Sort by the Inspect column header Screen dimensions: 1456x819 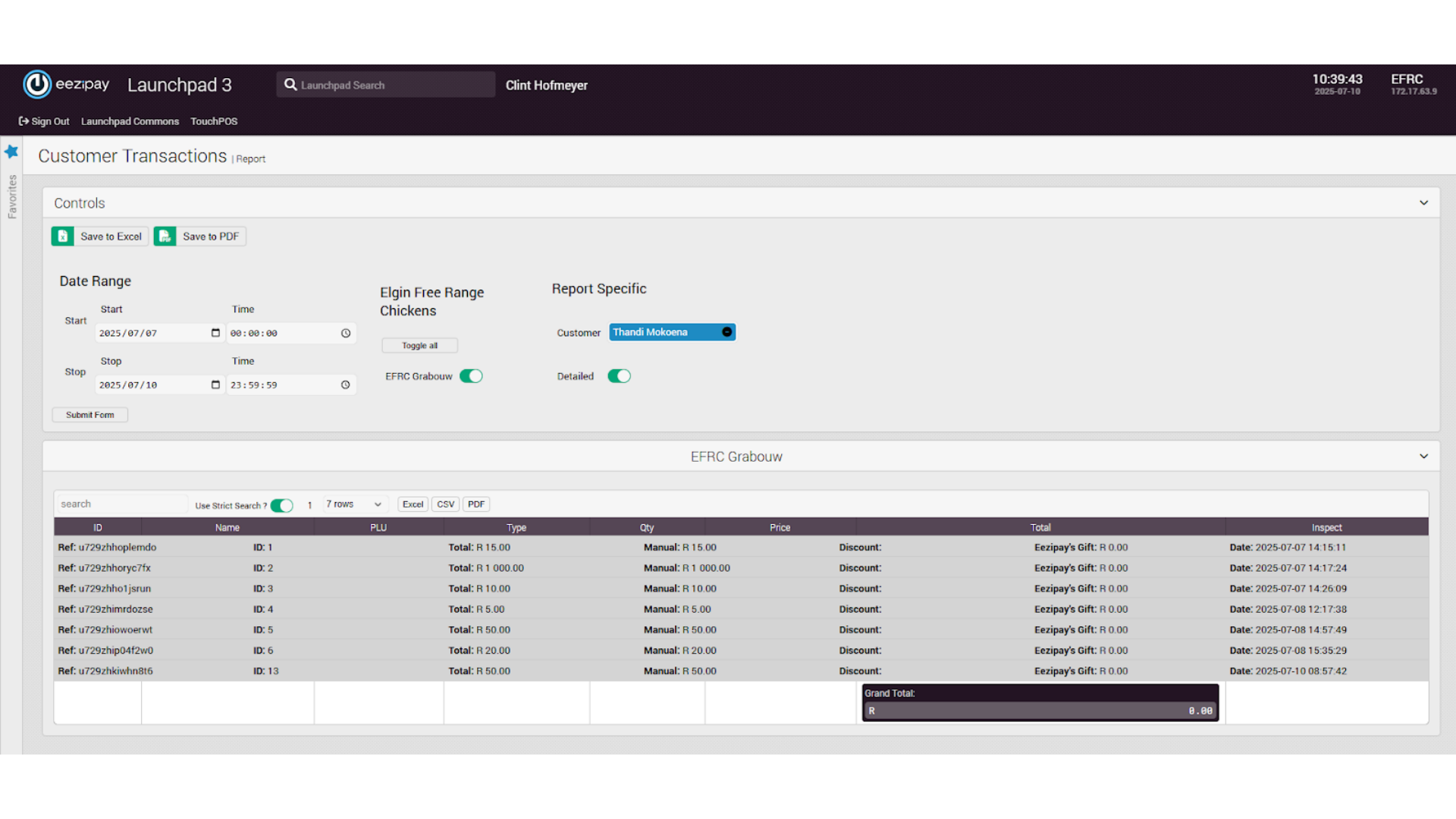[x=1327, y=528]
